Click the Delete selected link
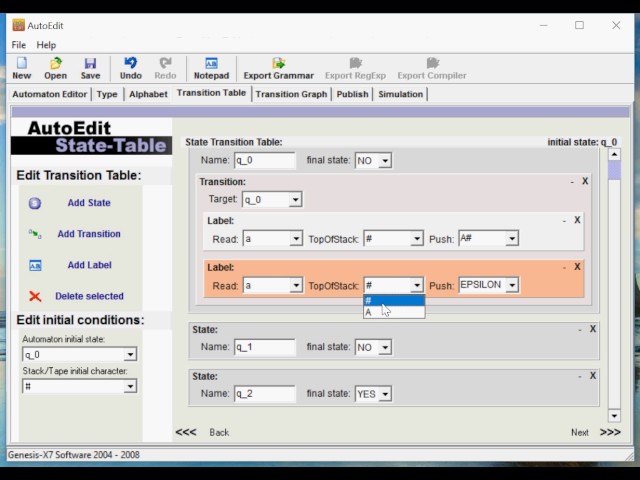 point(89,296)
